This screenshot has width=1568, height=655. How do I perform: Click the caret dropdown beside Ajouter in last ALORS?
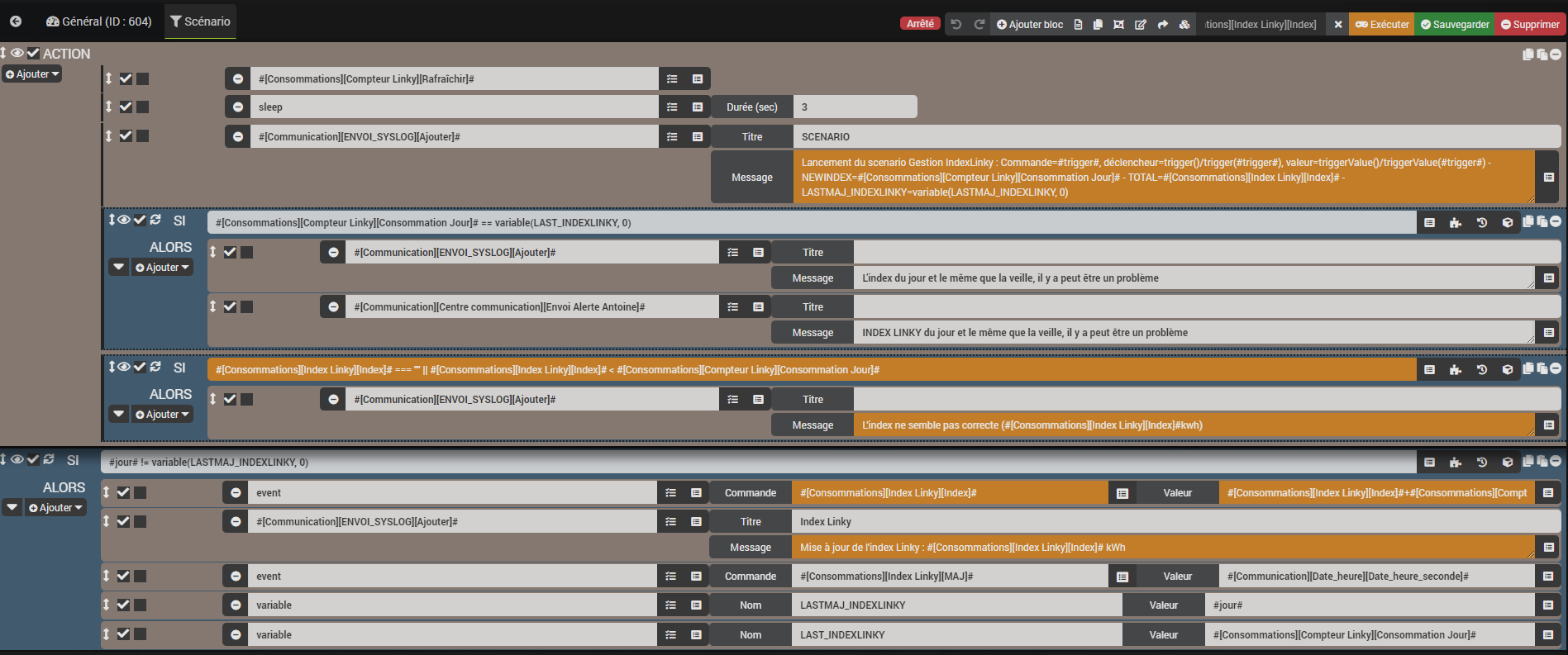tap(12, 507)
